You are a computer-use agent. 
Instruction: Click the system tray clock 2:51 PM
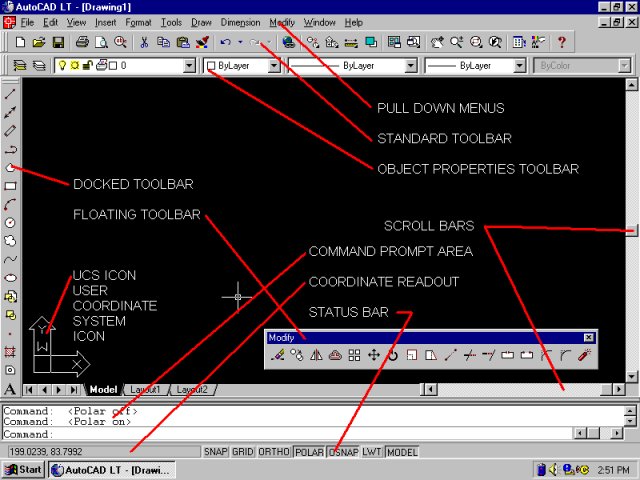pos(613,470)
